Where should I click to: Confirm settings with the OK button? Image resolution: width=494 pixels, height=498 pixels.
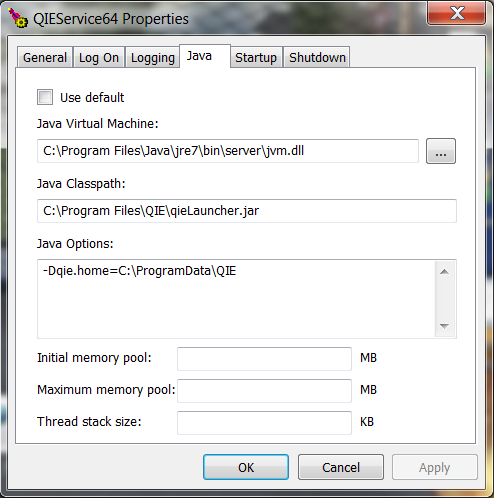246,467
